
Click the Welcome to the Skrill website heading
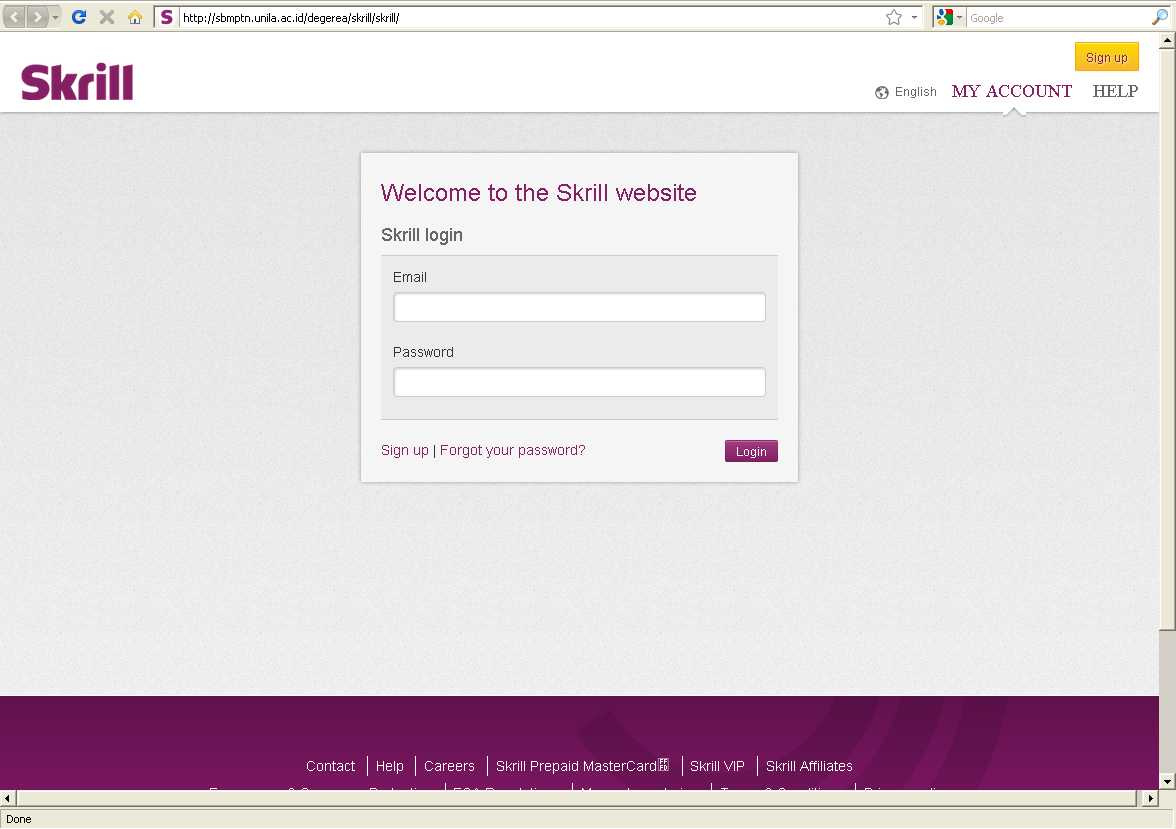538,193
